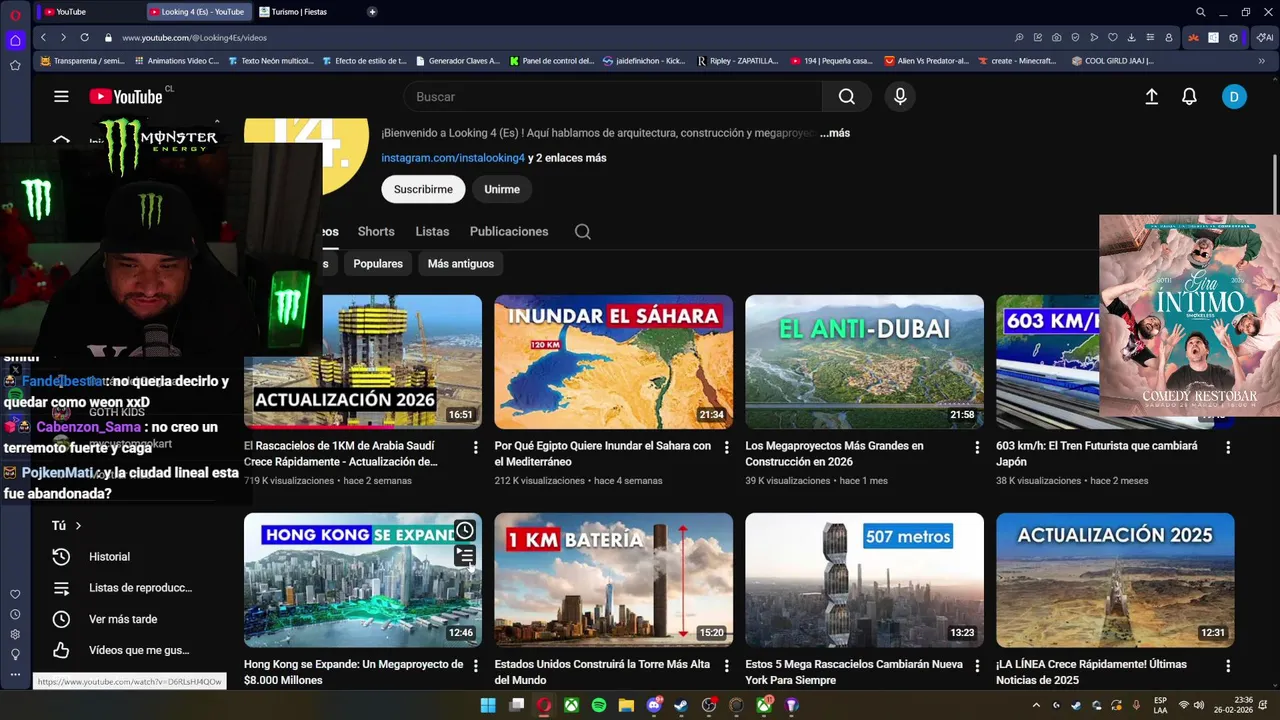Open options for 5 Mega Rascacielos video

click(x=978, y=665)
